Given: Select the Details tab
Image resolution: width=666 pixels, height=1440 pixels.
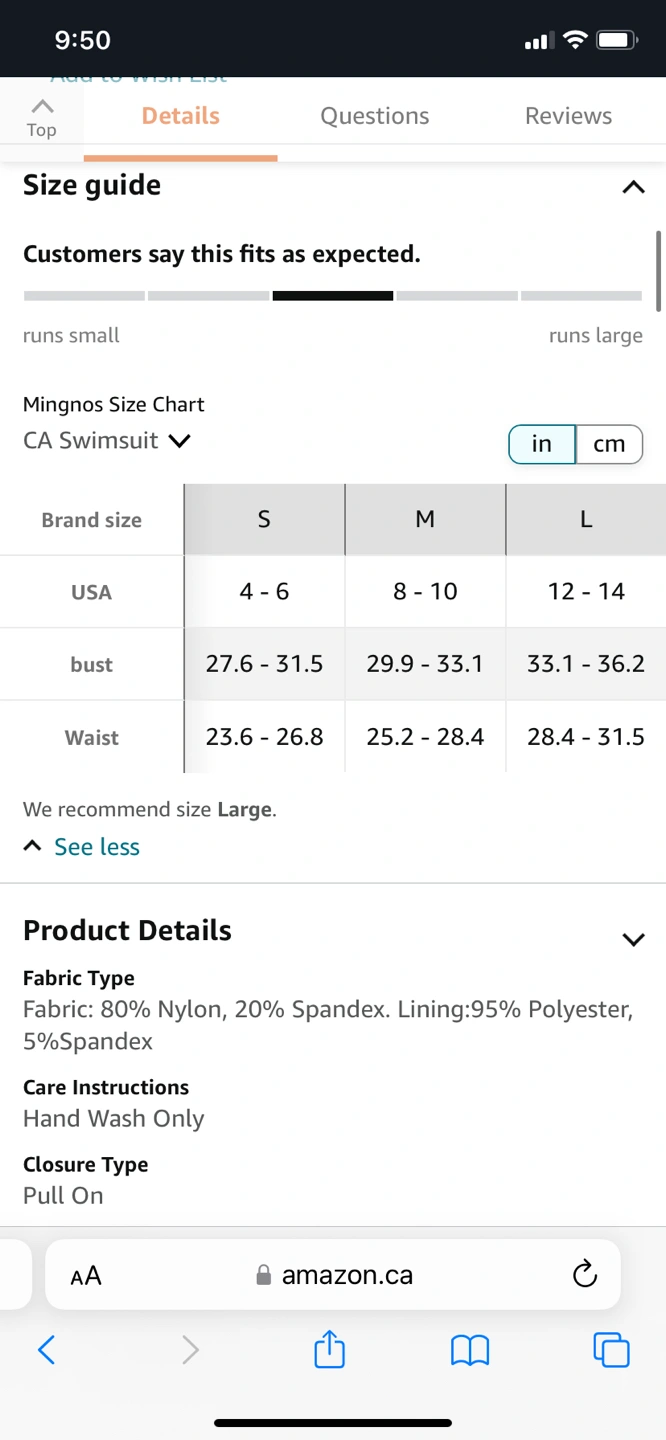Looking at the screenshot, I should pos(180,116).
